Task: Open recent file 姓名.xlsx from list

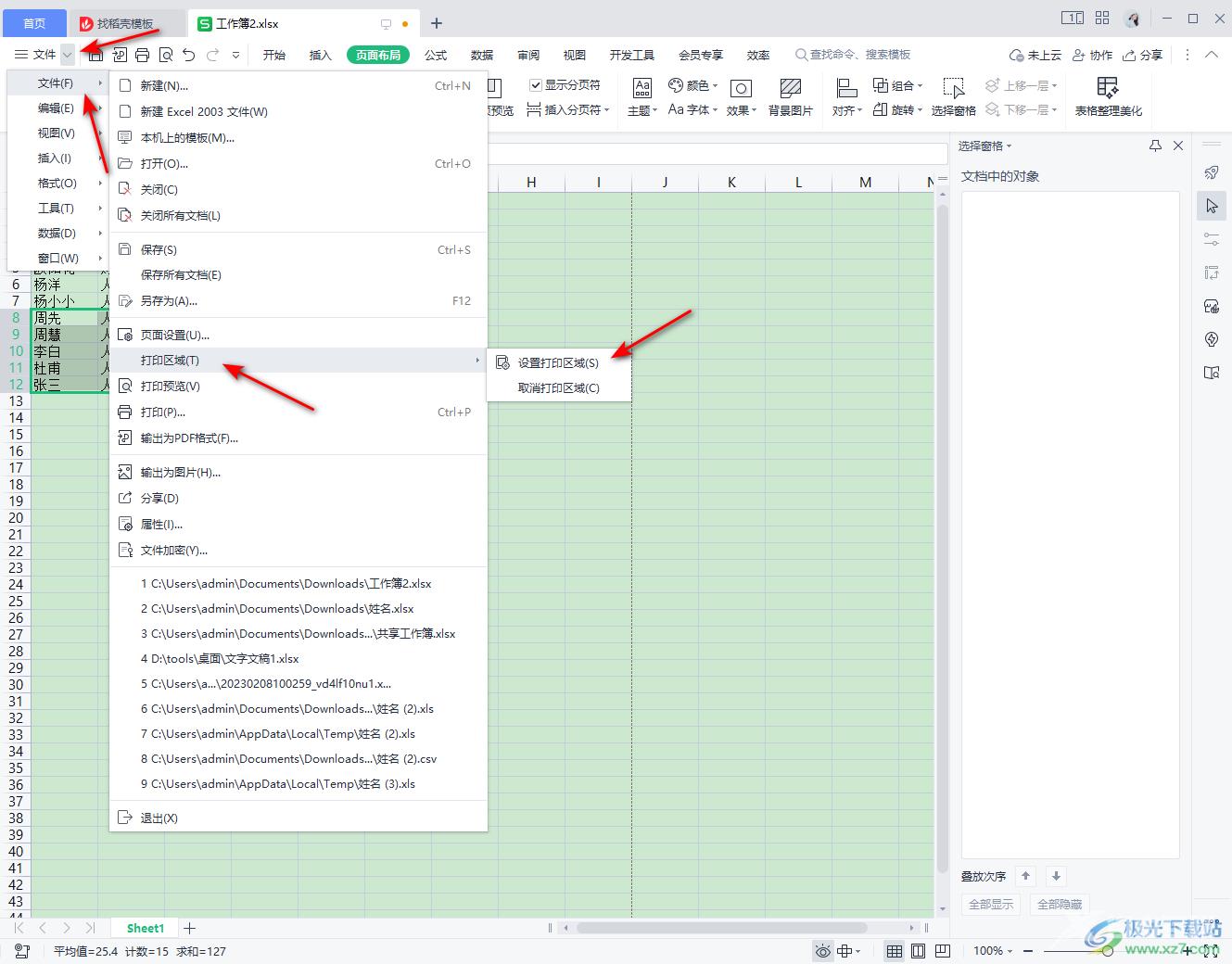Action: (x=298, y=609)
